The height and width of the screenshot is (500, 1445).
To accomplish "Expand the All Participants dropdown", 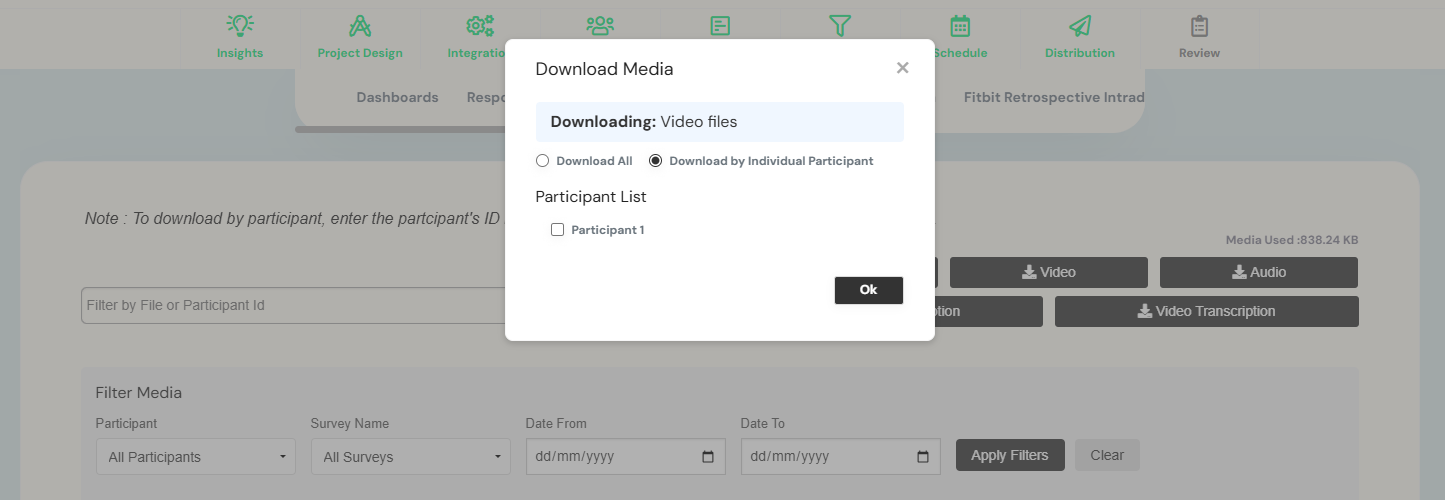I will 196,456.
